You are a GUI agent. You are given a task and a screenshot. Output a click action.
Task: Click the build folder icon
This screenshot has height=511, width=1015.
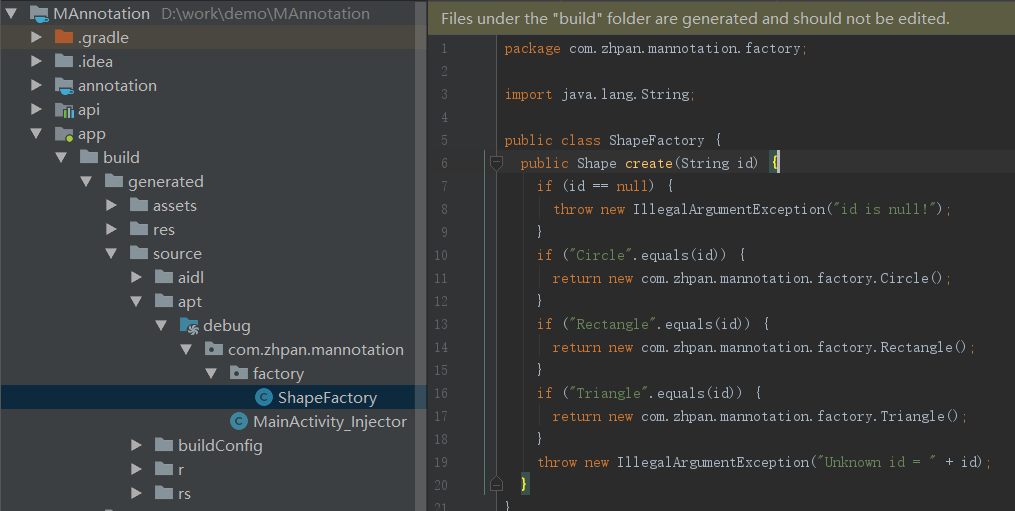click(x=89, y=157)
